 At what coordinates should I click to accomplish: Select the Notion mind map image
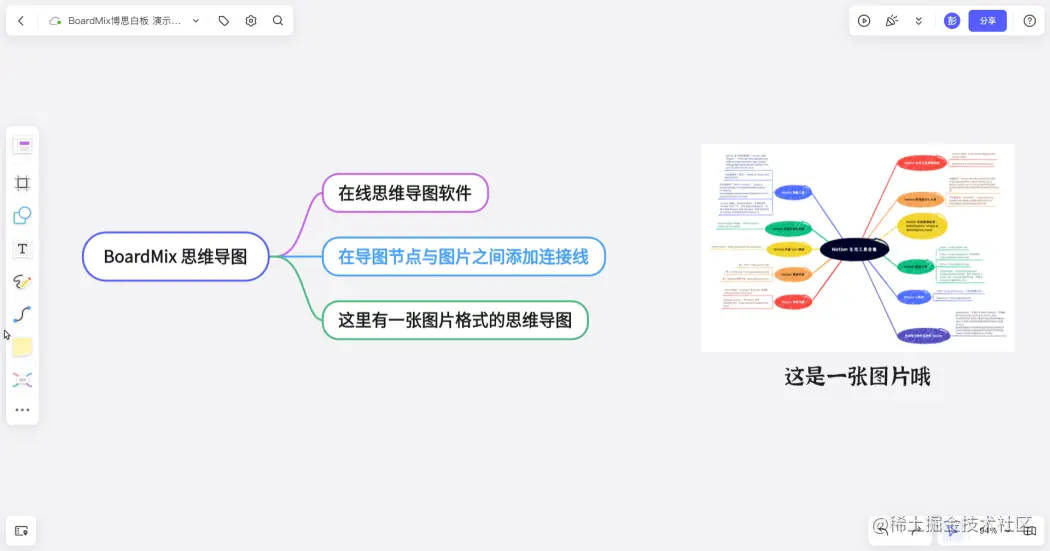[x=858, y=248]
